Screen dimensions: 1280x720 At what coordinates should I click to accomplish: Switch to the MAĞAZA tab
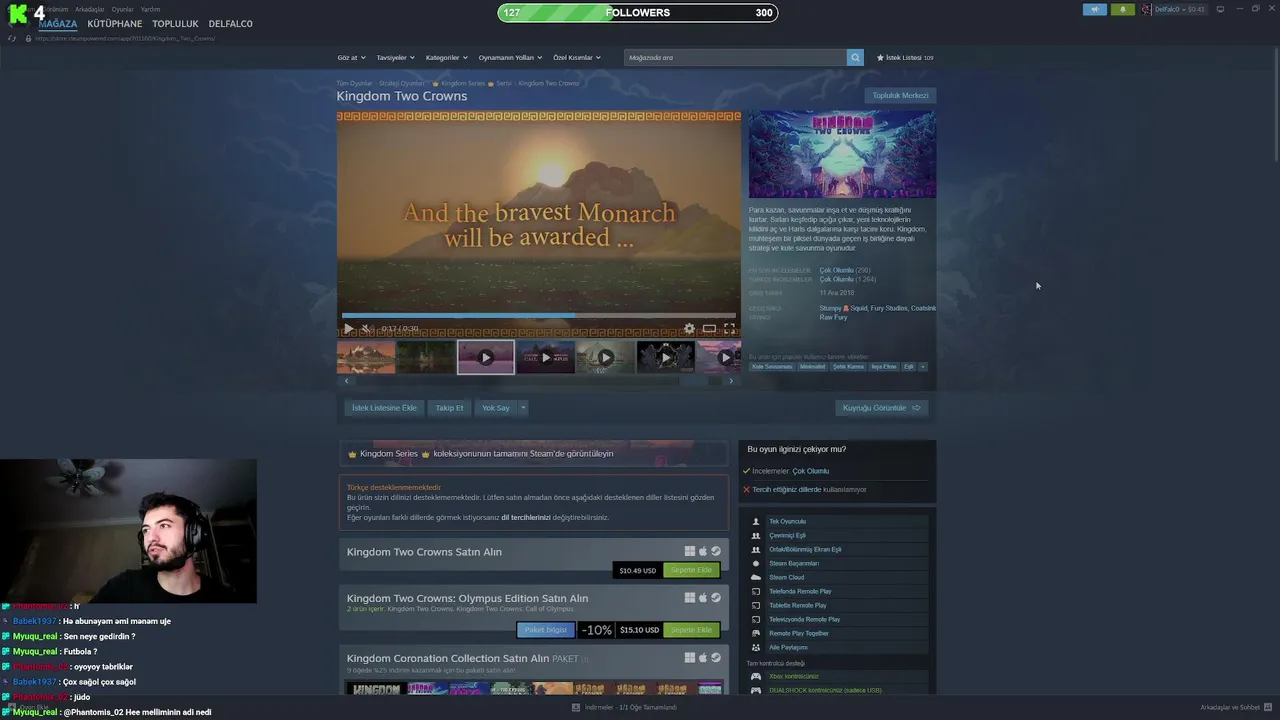click(58, 24)
